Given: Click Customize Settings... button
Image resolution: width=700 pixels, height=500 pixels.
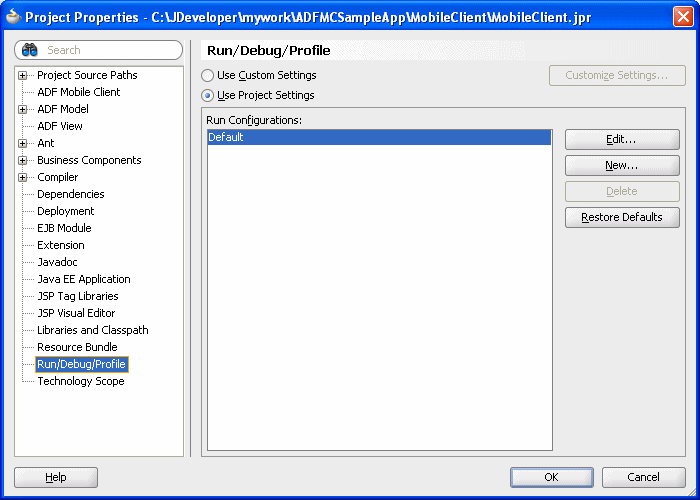Looking at the screenshot, I should point(617,75).
